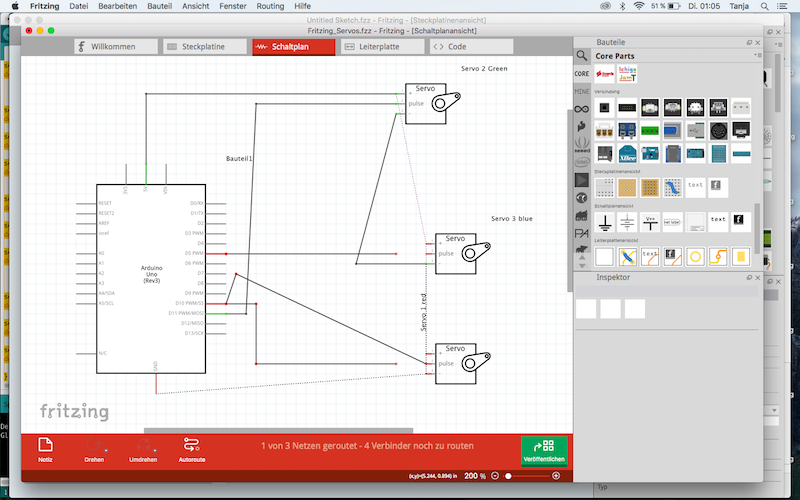This screenshot has width=800, height=500.
Task: Add the battery power symbol part
Action: (x=627, y=222)
